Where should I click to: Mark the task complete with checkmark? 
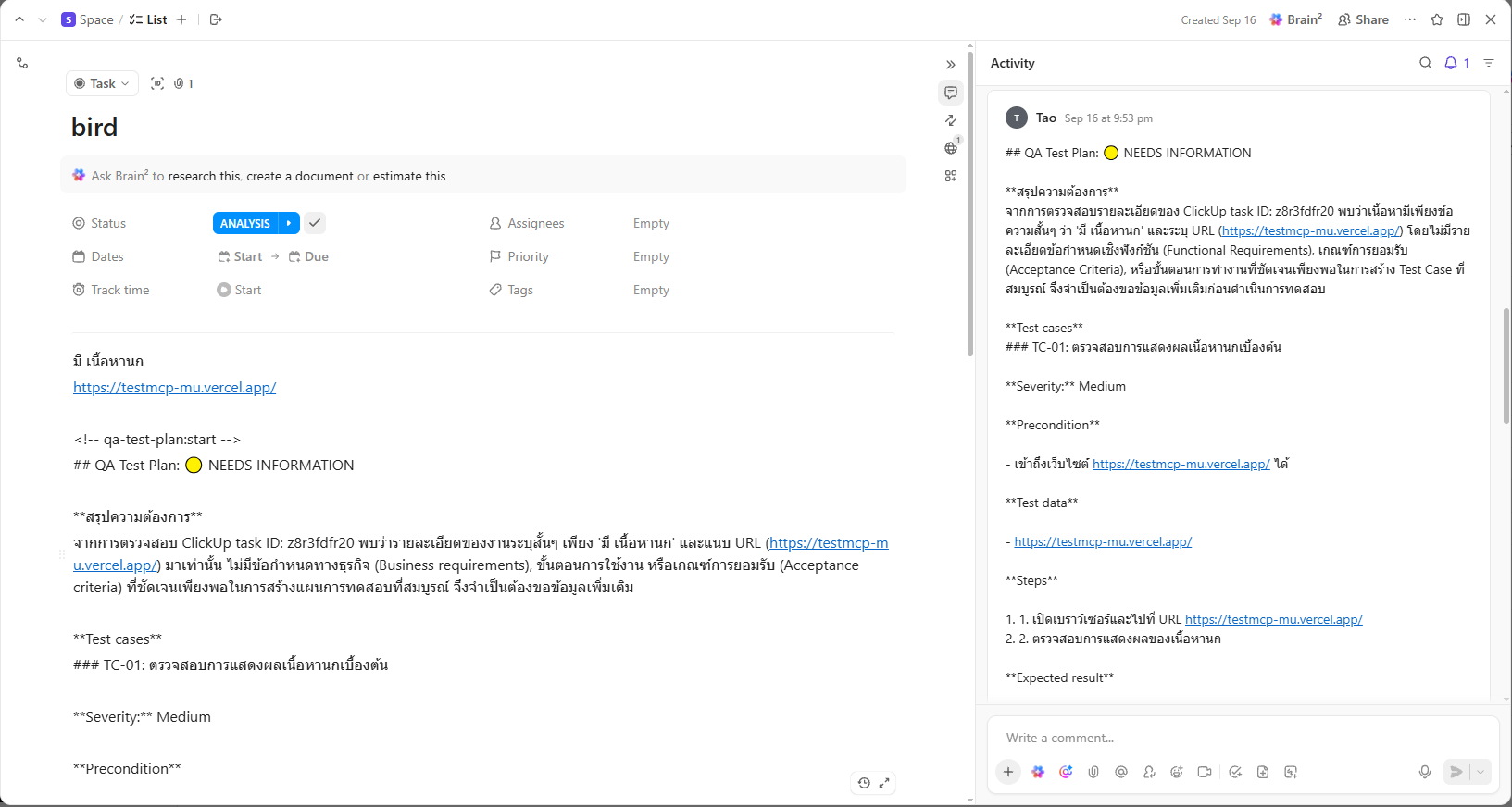pyautogui.click(x=315, y=223)
